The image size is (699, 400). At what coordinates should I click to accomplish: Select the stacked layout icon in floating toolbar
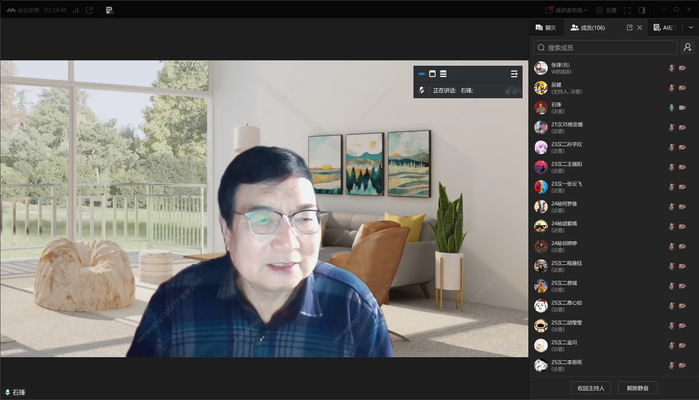pyautogui.click(x=443, y=74)
